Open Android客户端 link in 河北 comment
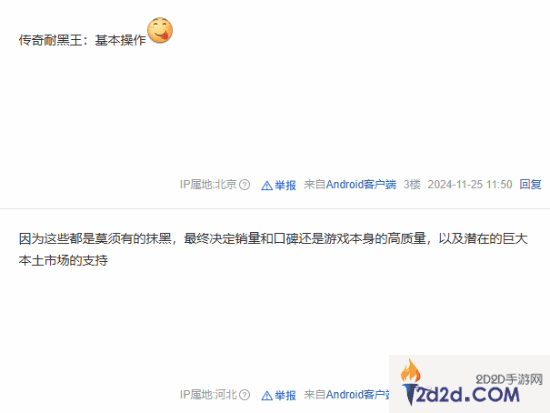This screenshot has width=550, height=413. (x=358, y=394)
